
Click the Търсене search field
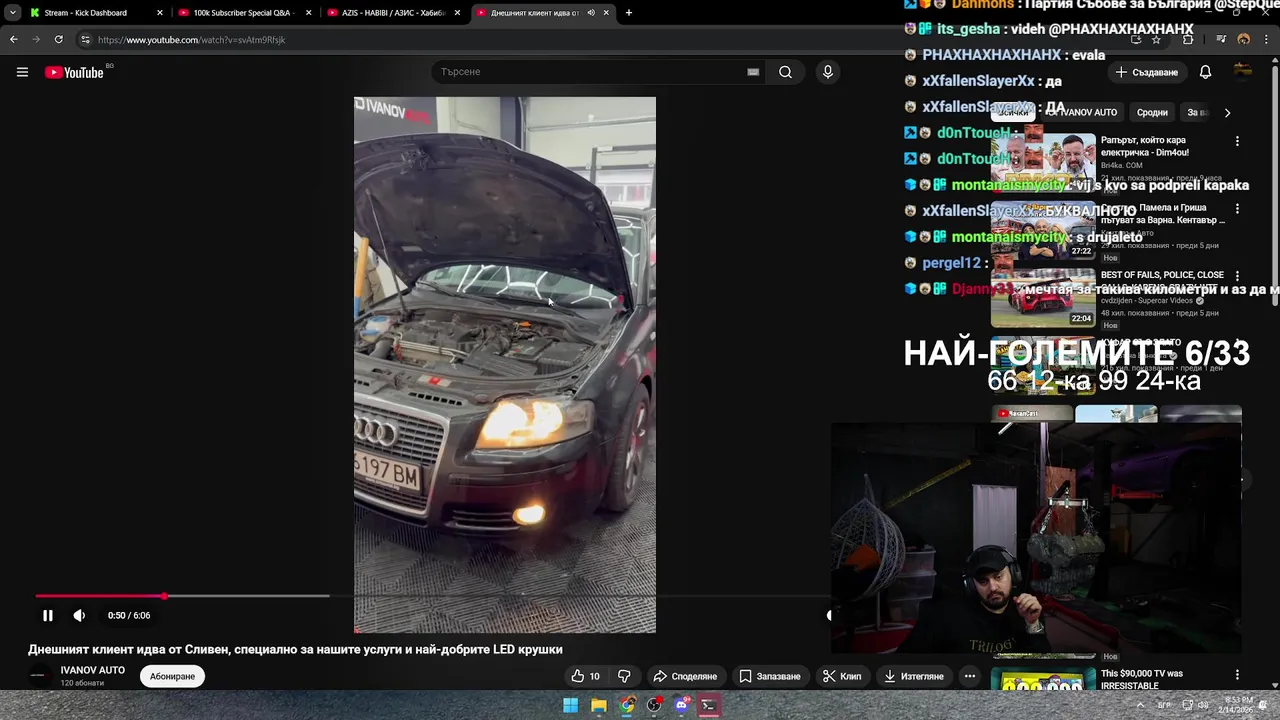click(x=600, y=72)
